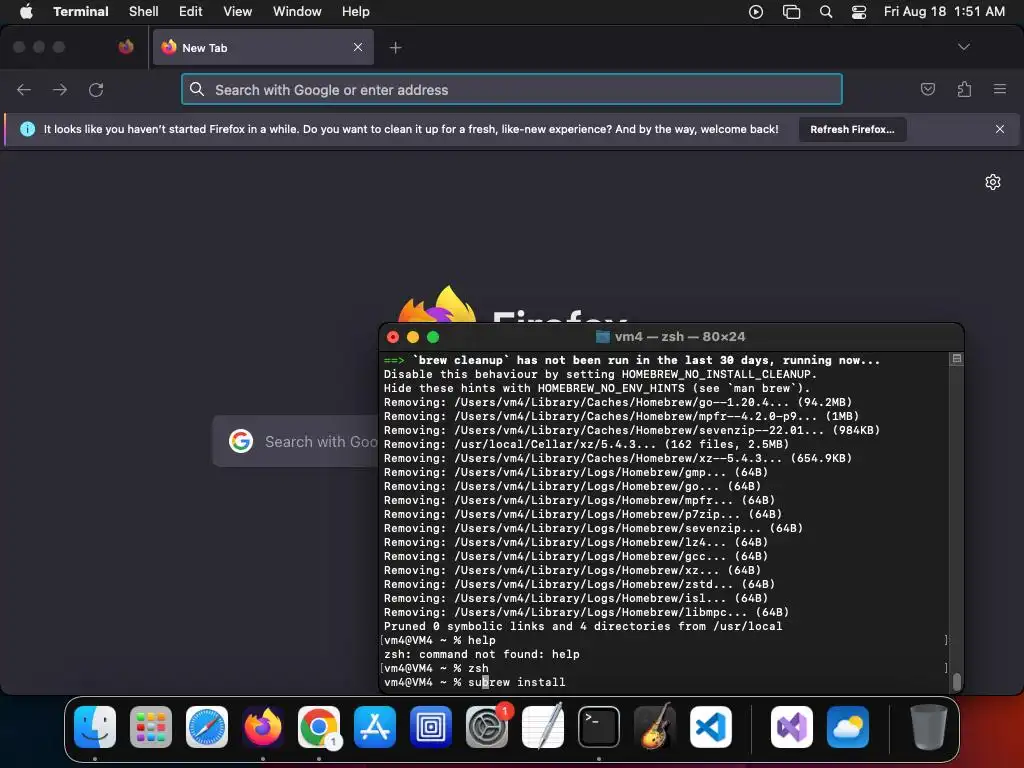Launch Safari from the dock
Viewport: 1024px width, 768px height.
click(207, 727)
